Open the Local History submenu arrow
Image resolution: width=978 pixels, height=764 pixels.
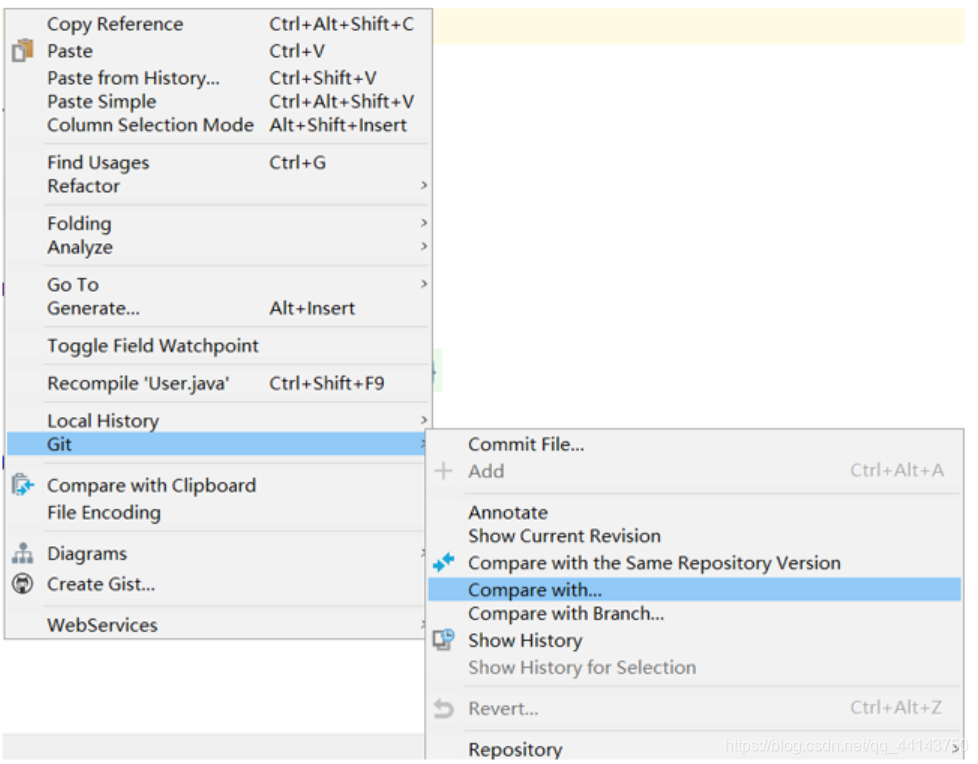[424, 420]
